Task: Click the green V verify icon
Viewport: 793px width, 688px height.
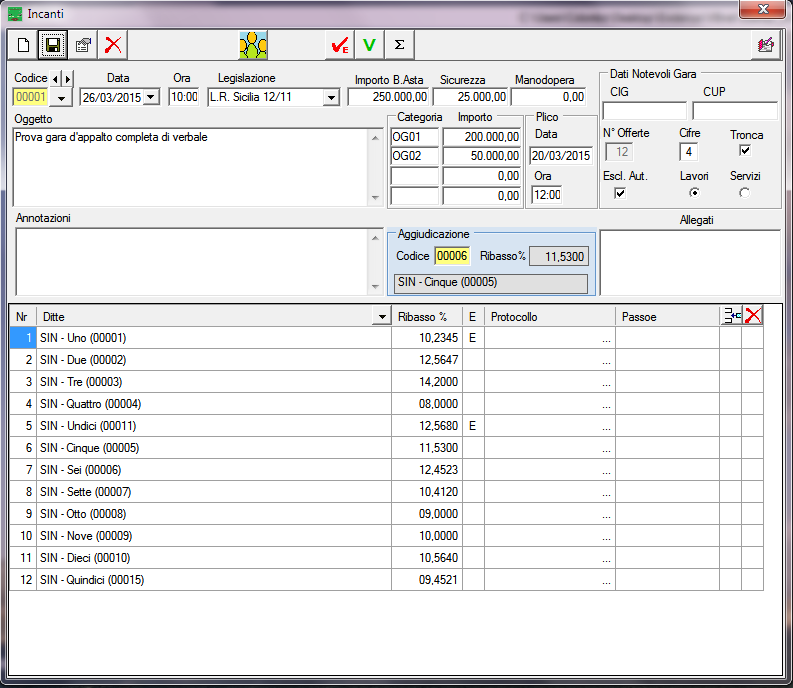Action: tap(369, 45)
